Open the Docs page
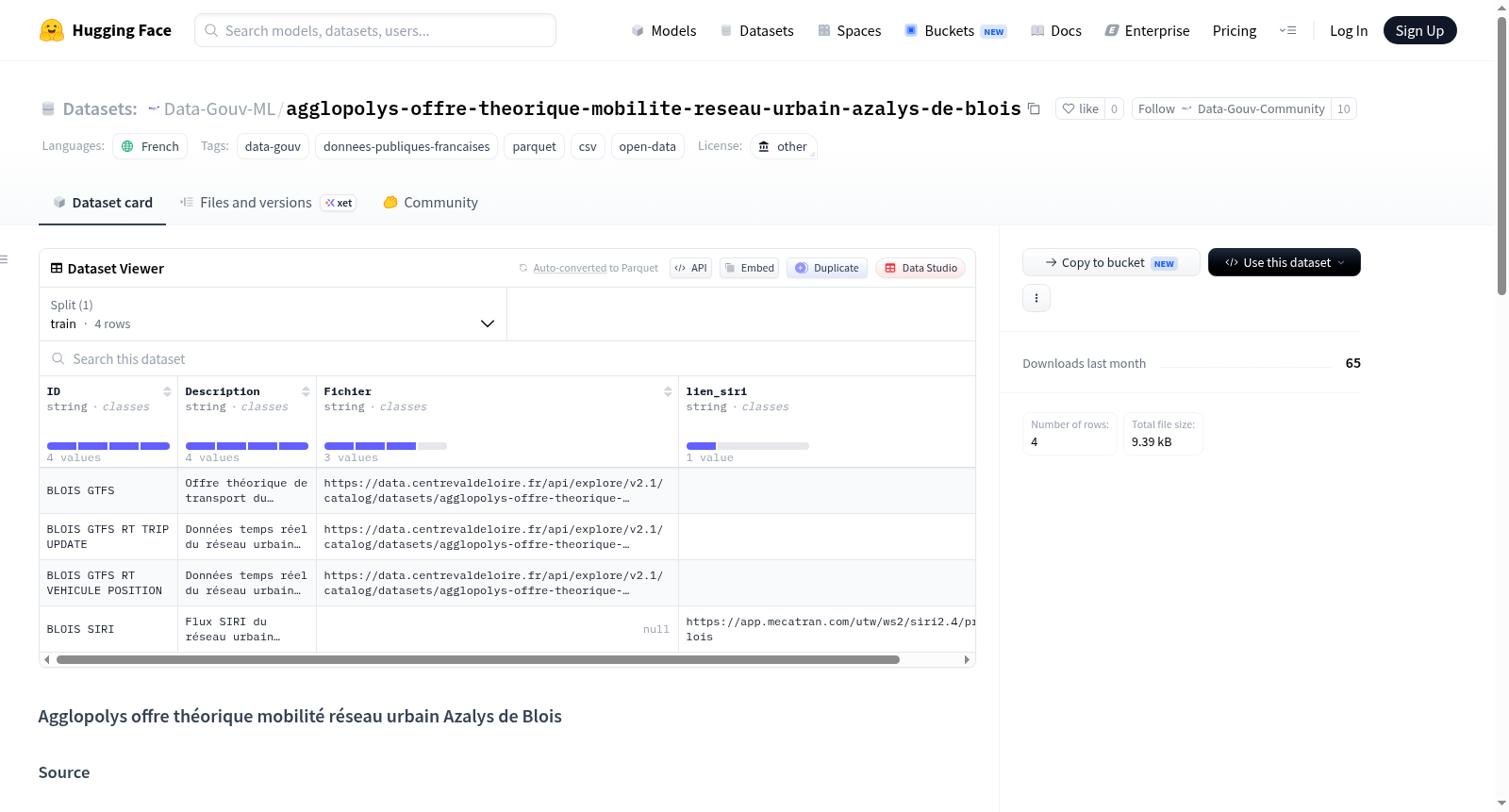 click(1056, 30)
